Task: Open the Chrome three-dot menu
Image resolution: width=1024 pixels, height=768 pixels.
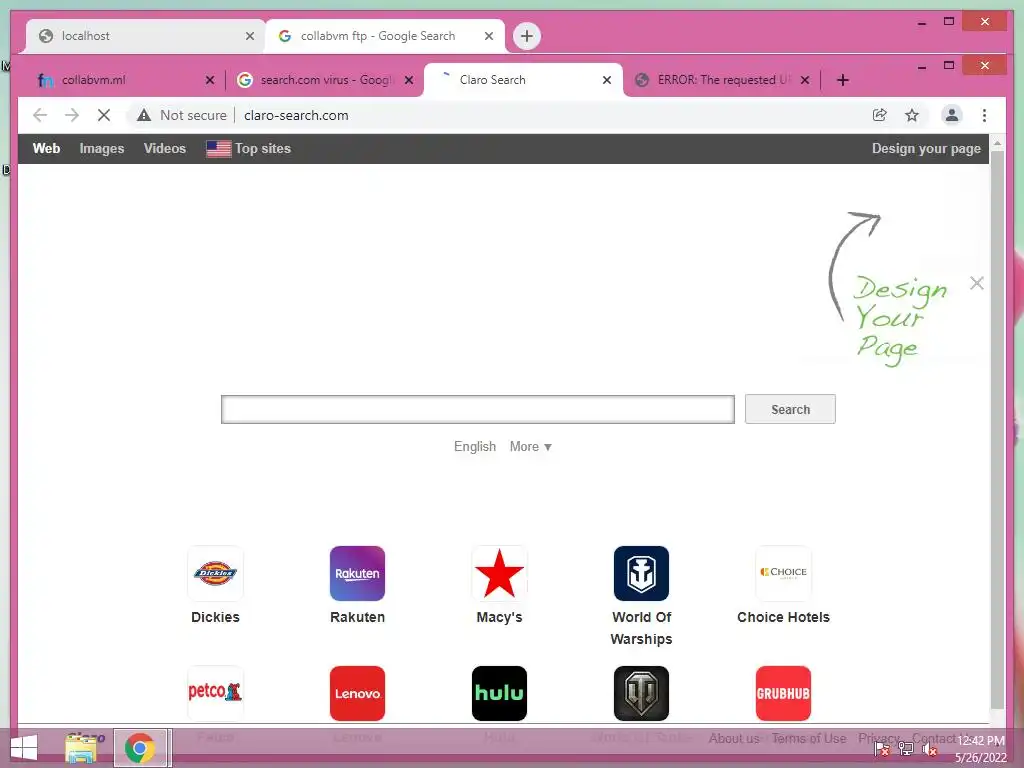Action: 984,116
